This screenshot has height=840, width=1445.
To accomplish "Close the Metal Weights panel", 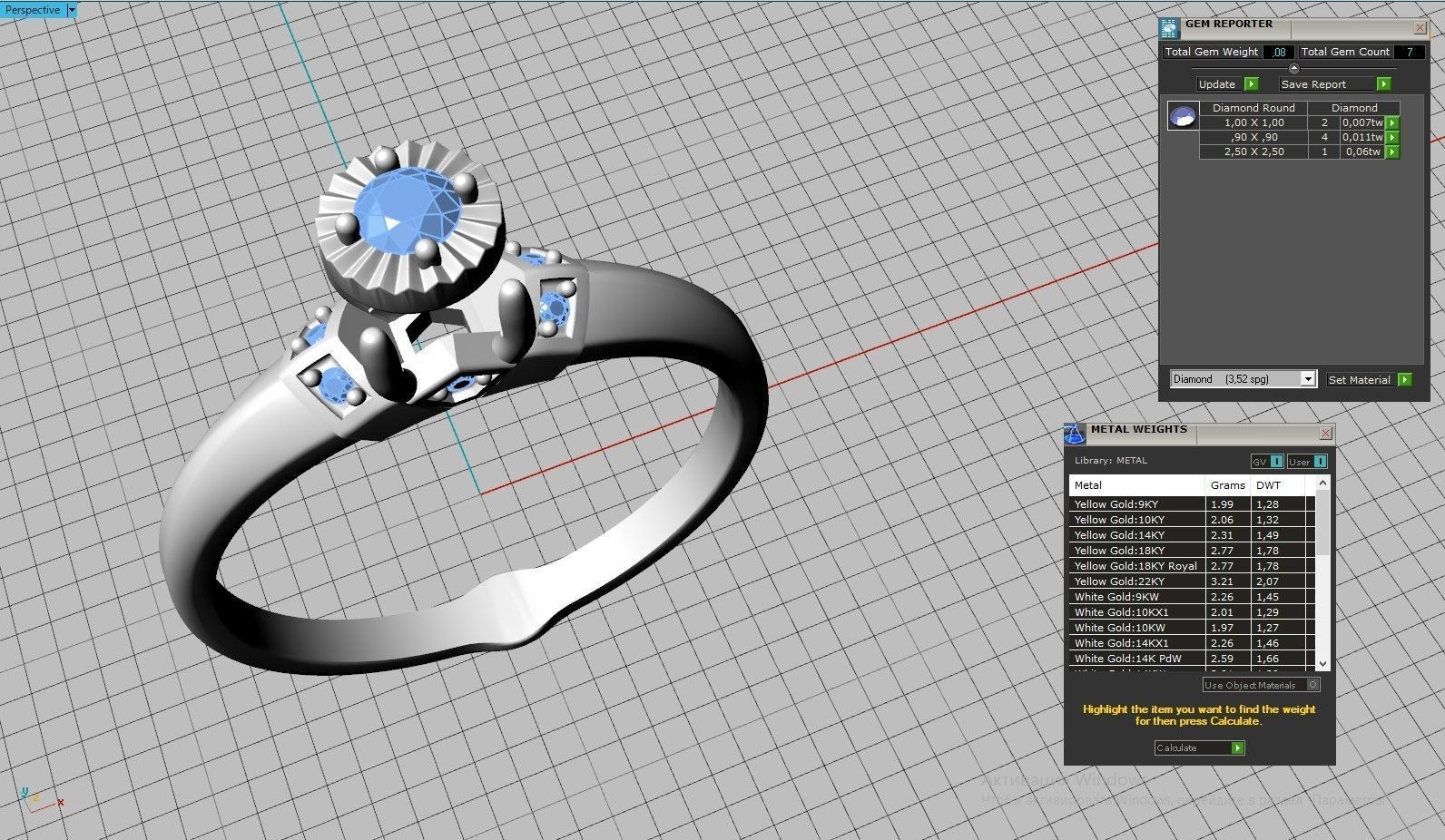I will click(x=1325, y=434).
